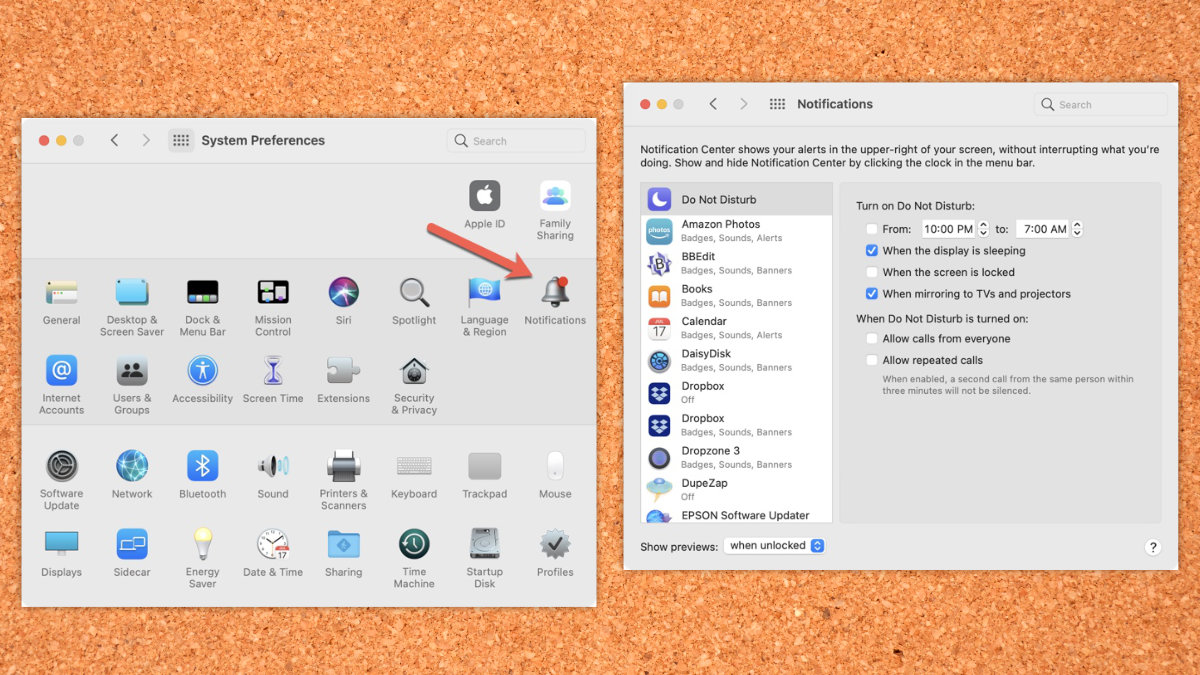Select the Dropbox entry marked Off
1200x675 pixels.
click(x=736, y=393)
